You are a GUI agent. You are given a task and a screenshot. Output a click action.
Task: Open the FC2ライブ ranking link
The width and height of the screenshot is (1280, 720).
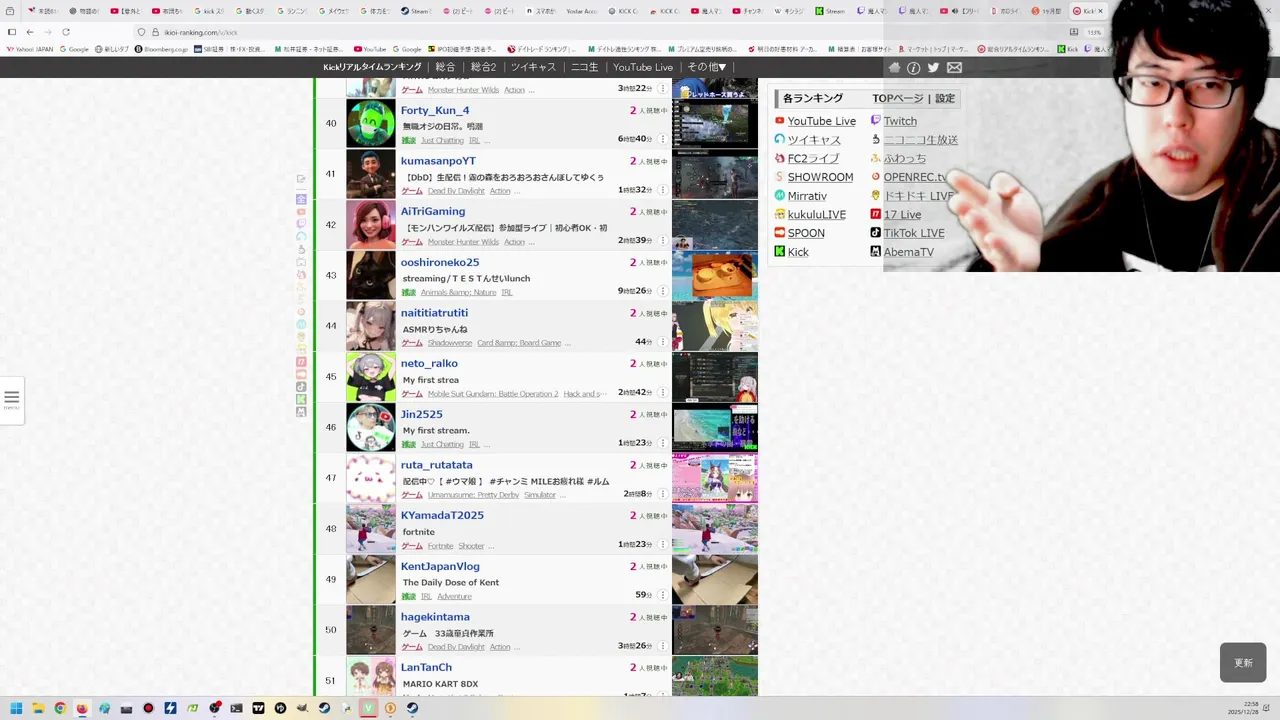[813, 158]
